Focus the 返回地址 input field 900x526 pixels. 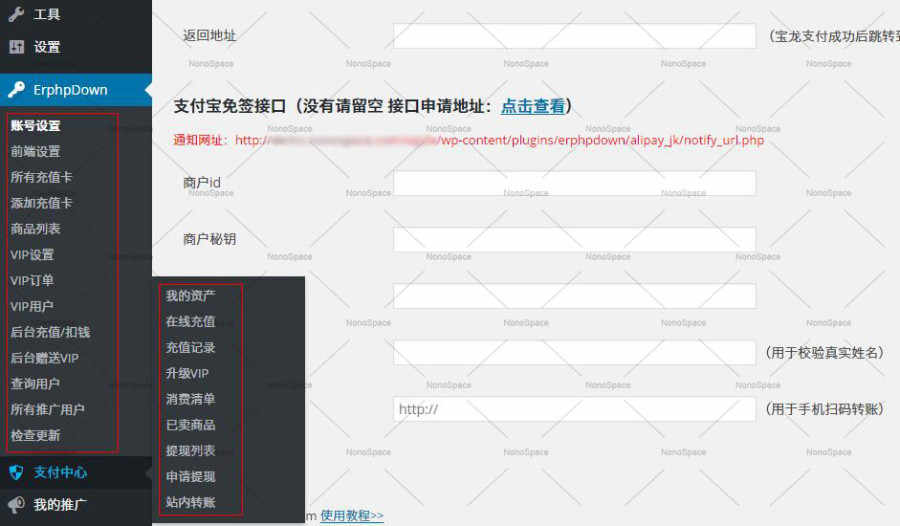coord(575,36)
